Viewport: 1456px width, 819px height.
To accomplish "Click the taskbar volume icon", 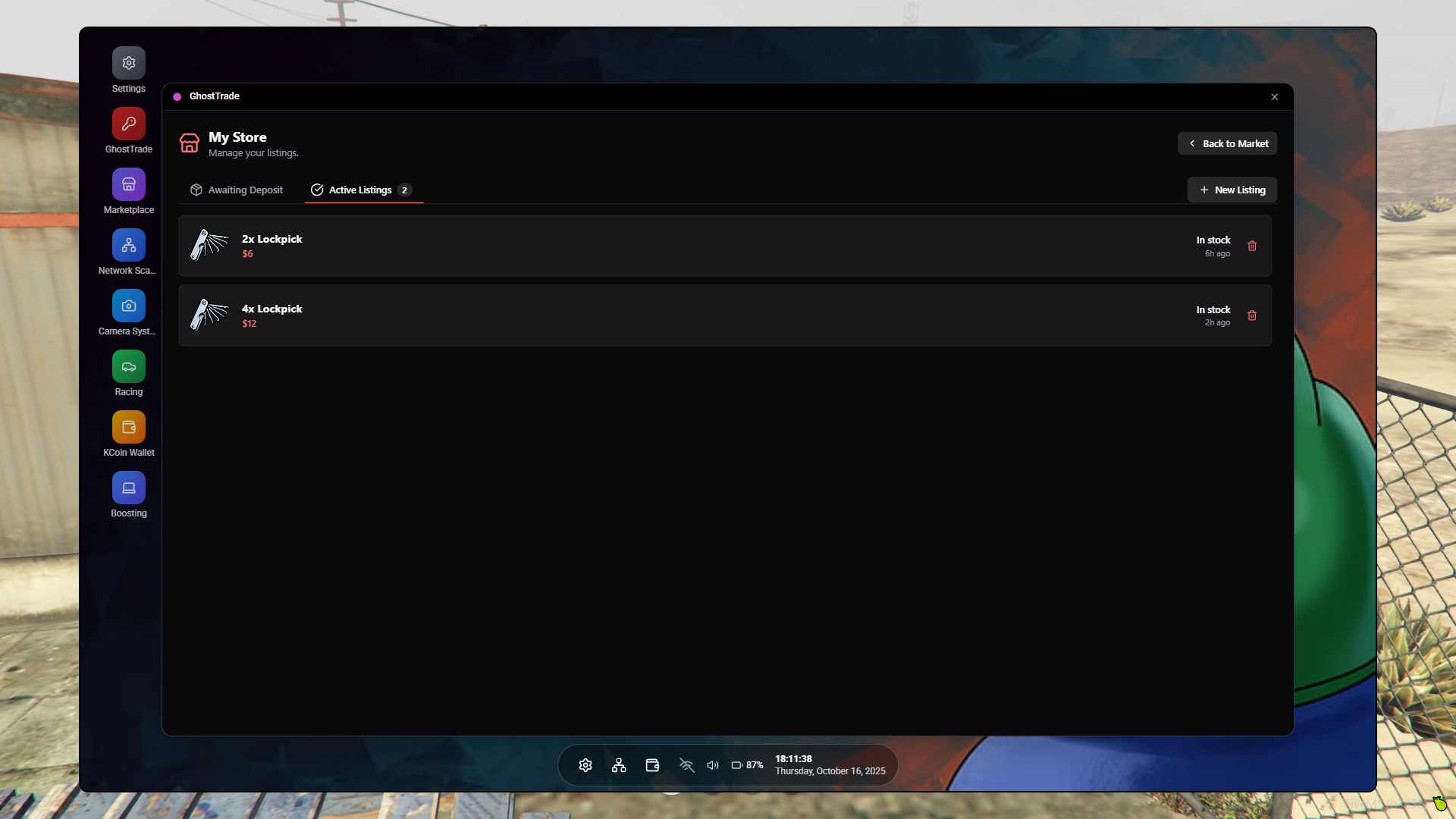I will pos(713,765).
